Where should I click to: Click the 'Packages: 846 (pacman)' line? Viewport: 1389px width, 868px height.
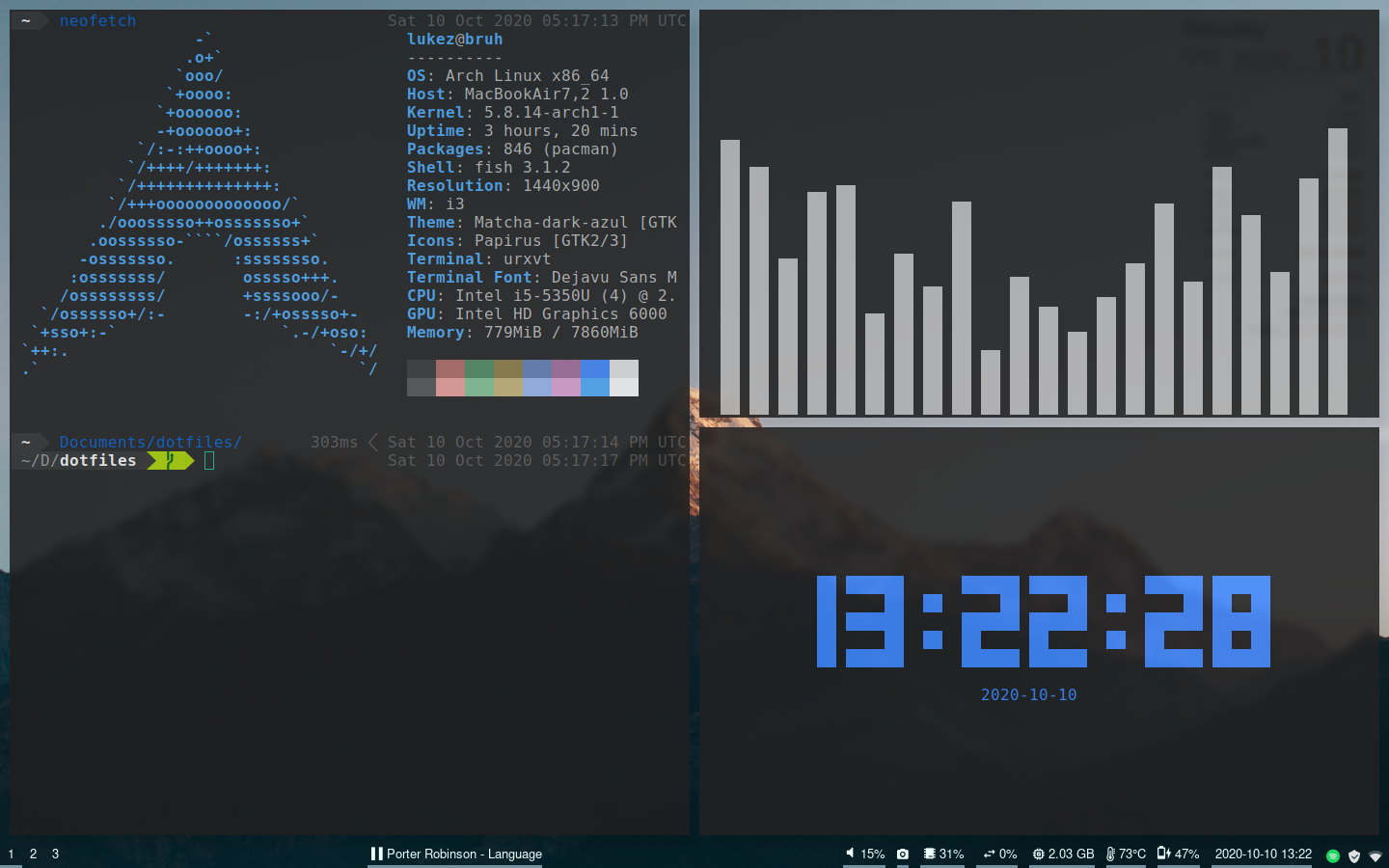[513, 149]
